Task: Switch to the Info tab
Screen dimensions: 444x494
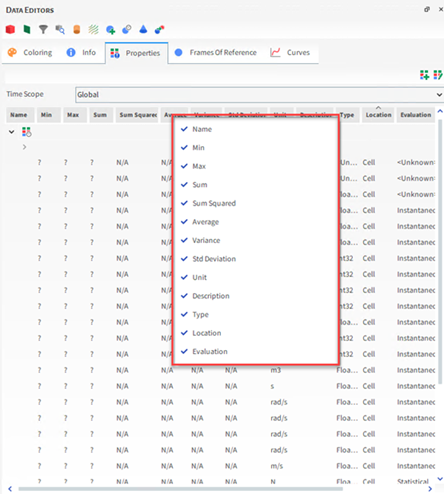Action: (81, 53)
